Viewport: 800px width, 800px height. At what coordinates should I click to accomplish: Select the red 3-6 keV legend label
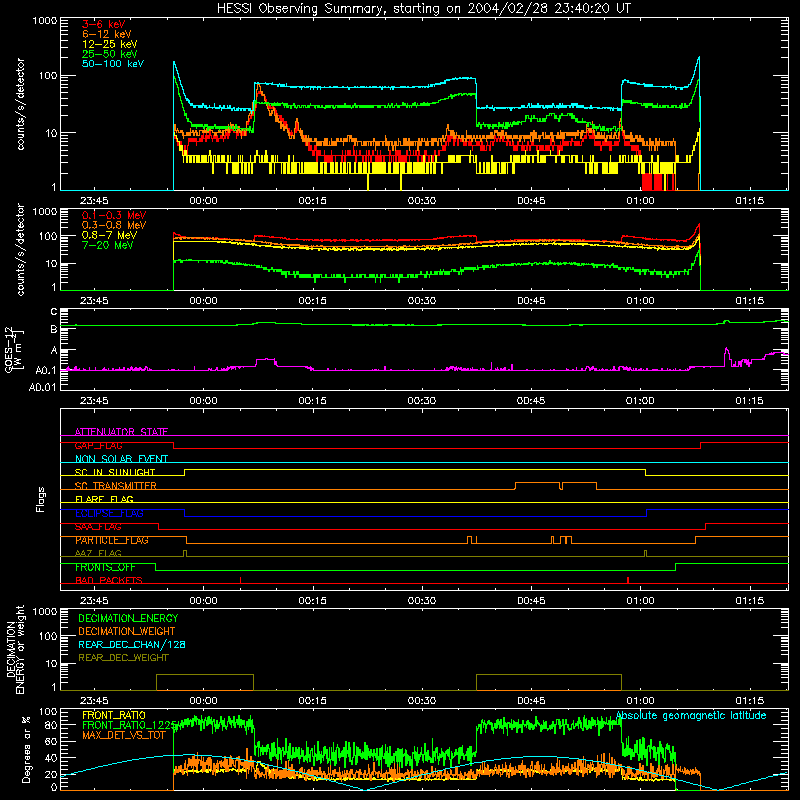pos(104,24)
